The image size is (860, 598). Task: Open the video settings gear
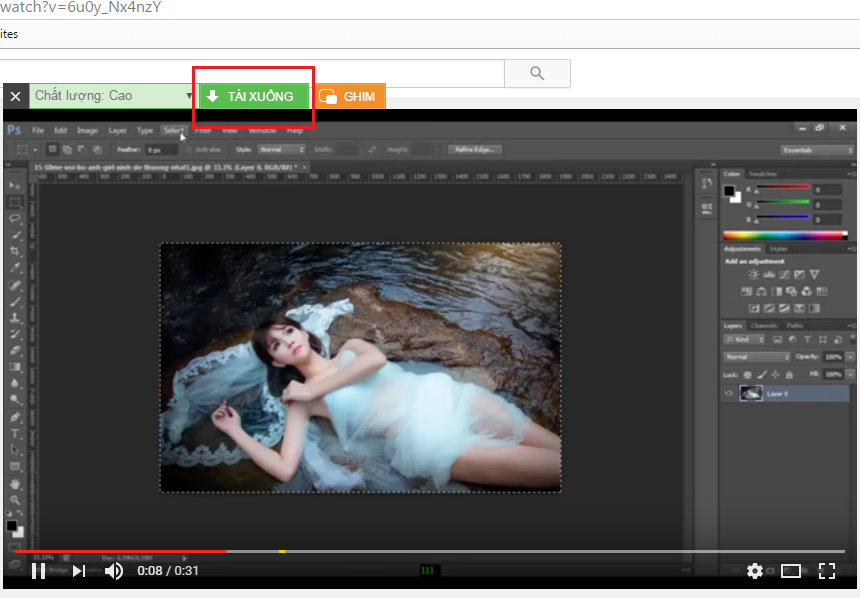(755, 571)
